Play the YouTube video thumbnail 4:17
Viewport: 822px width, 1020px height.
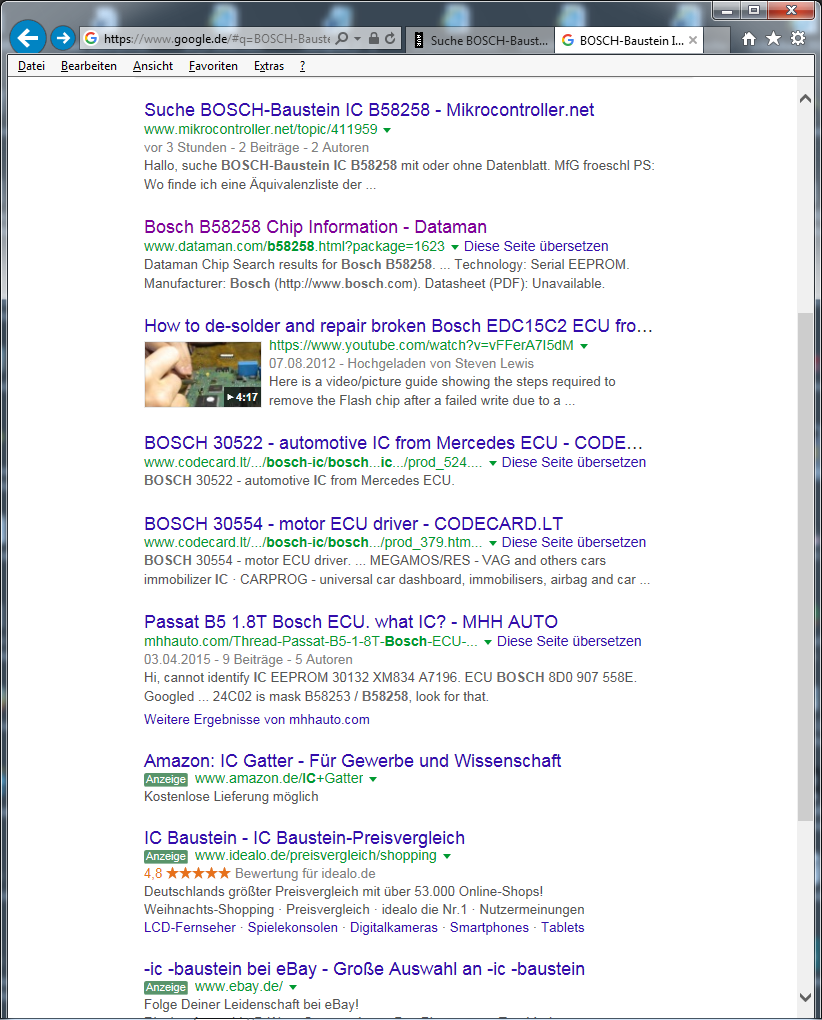coord(202,375)
